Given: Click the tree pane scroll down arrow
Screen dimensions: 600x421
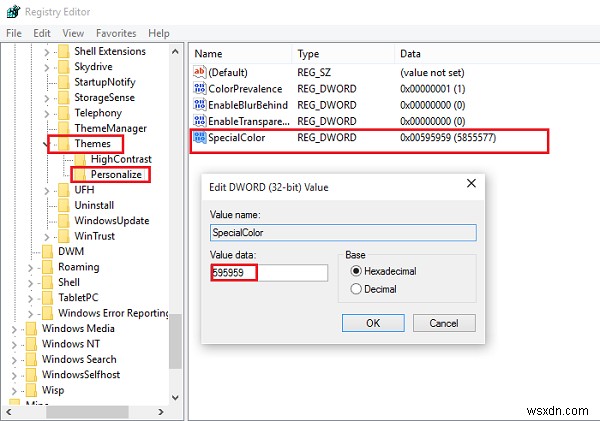Looking at the screenshot, I should pos(175,398).
